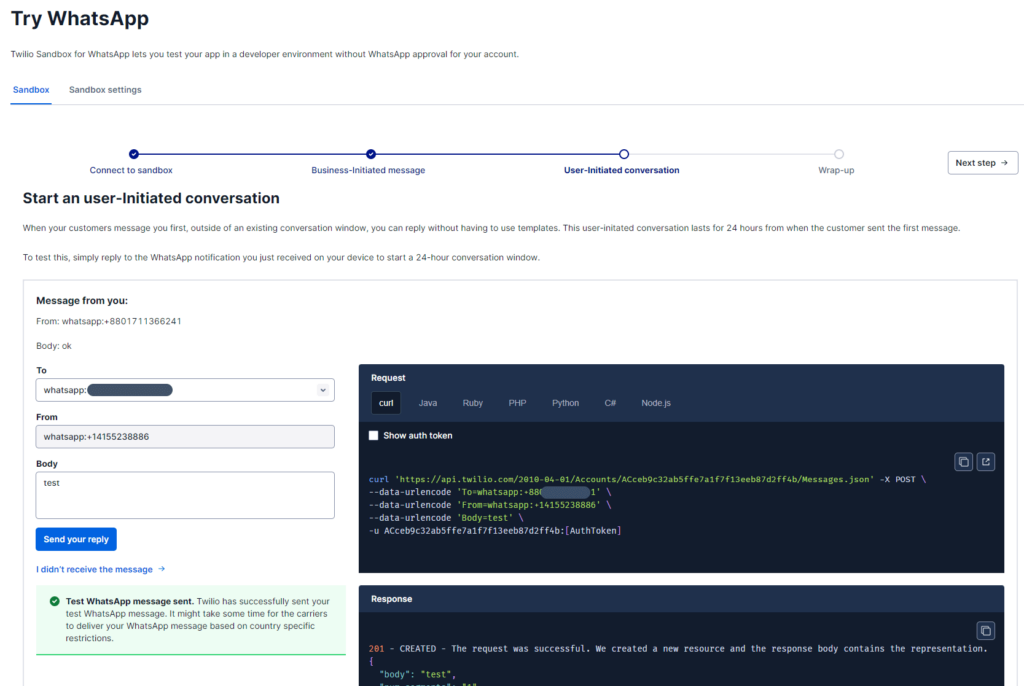Expand the To recipient dropdown

(323, 390)
